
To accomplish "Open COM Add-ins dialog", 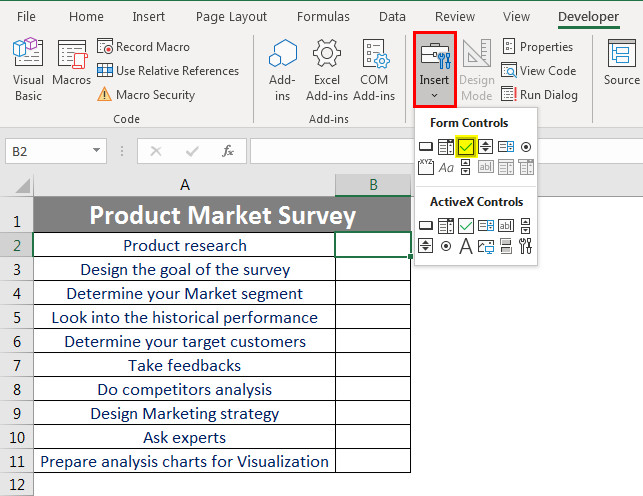I will [x=374, y=70].
